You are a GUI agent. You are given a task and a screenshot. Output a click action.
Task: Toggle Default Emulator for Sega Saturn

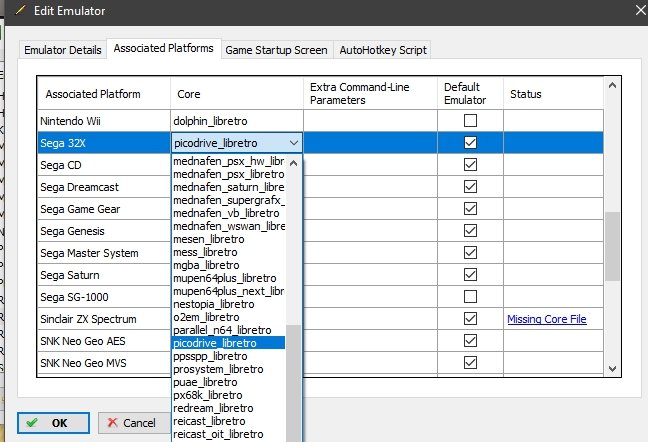point(470,274)
